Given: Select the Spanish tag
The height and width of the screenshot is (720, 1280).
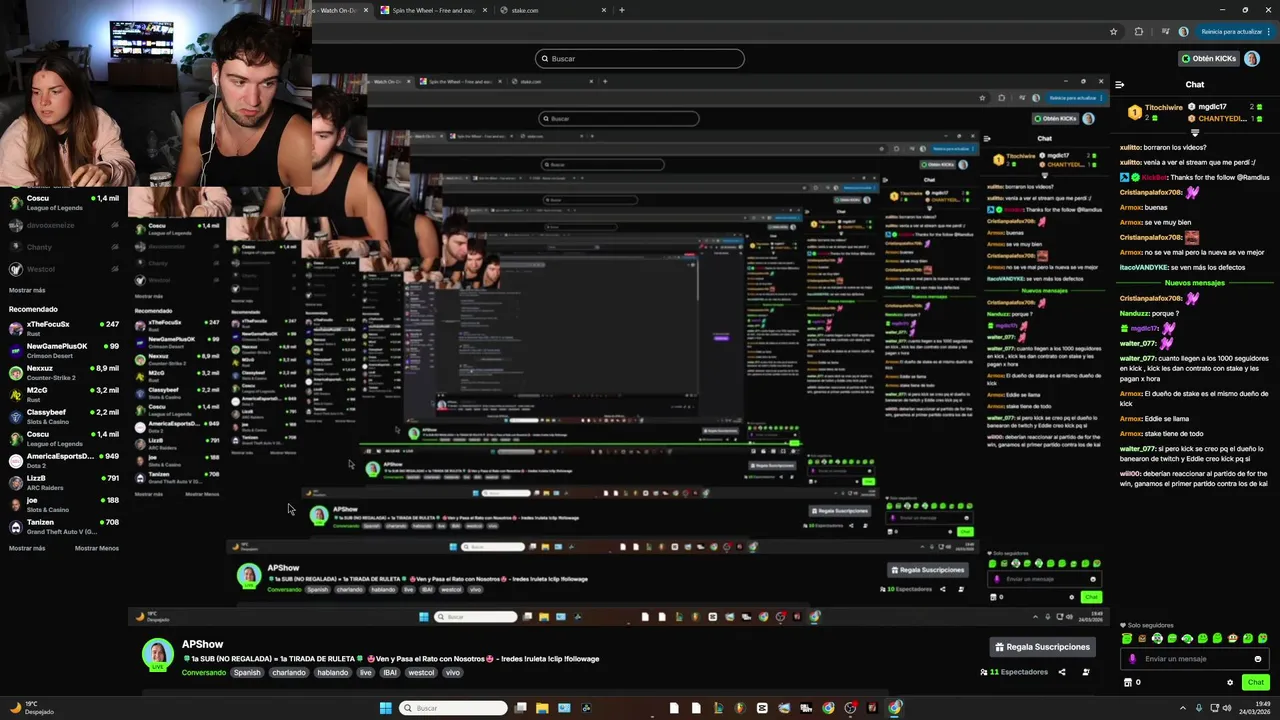Looking at the screenshot, I should tap(247, 673).
